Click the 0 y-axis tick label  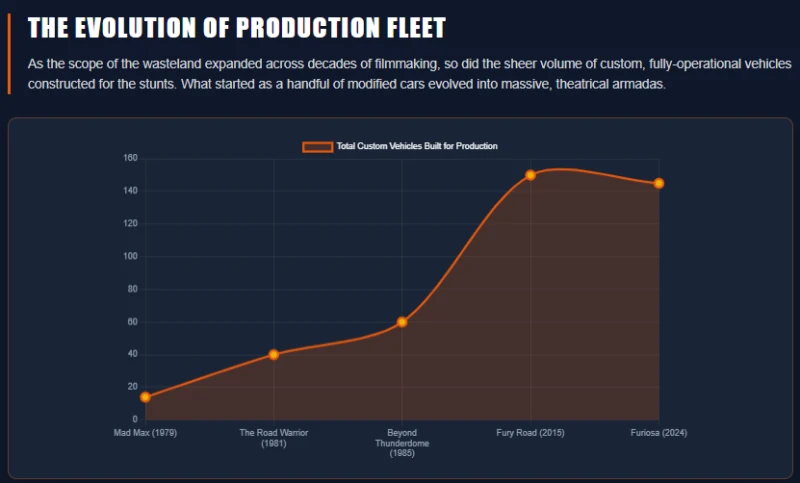[135, 419]
